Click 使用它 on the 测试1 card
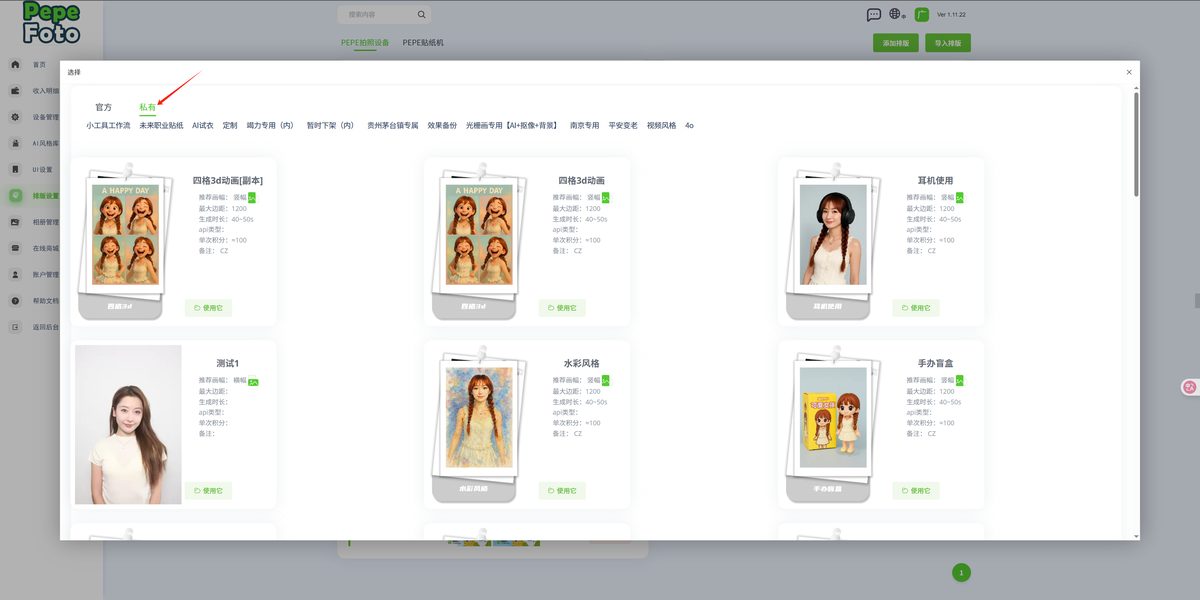The image size is (1200, 600). pos(208,491)
